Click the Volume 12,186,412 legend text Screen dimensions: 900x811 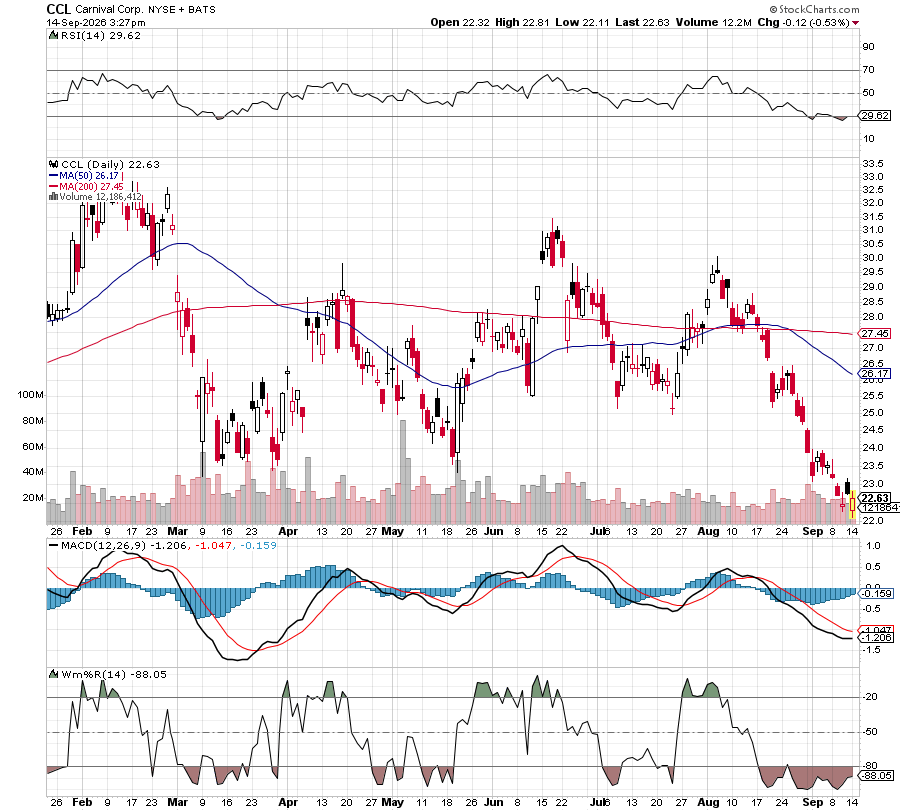(x=100, y=196)
